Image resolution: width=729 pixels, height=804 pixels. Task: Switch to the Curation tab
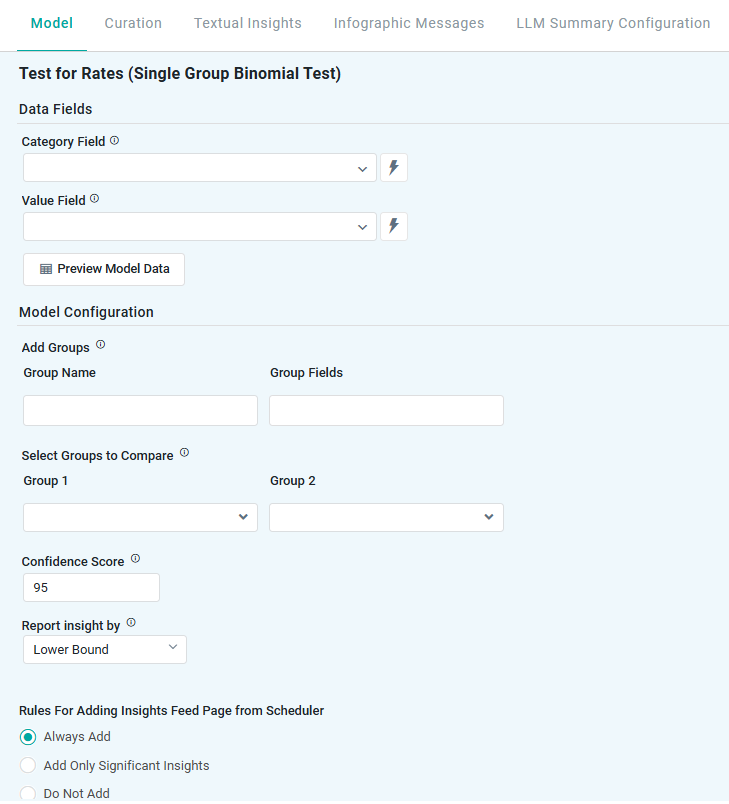click(133, 23)
